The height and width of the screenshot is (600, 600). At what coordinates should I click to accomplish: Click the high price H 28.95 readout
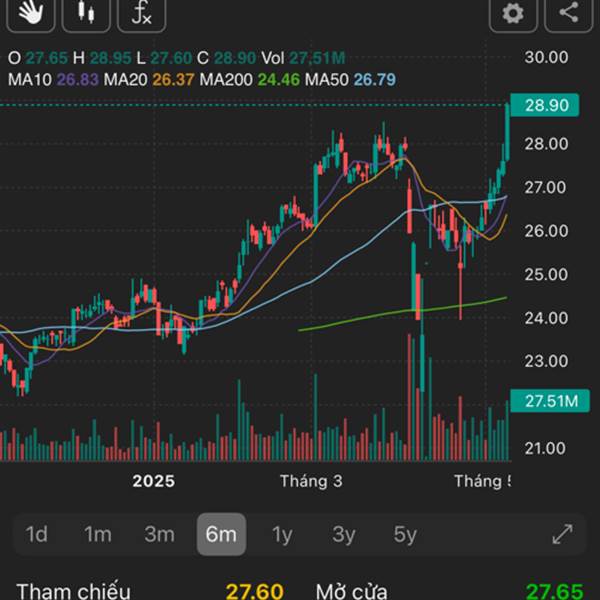point(102,58)
